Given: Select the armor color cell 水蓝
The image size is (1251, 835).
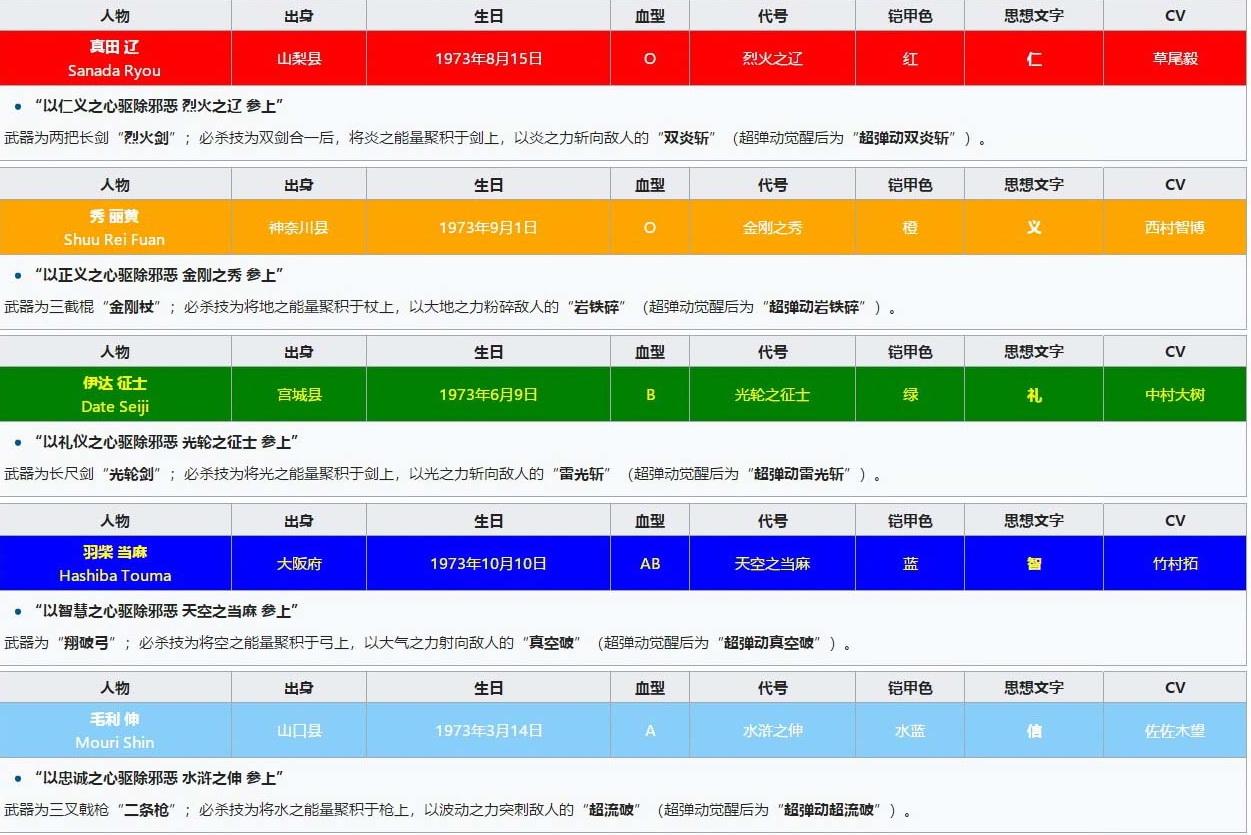Looking at the screenshot, I should [x=910, y=730].
